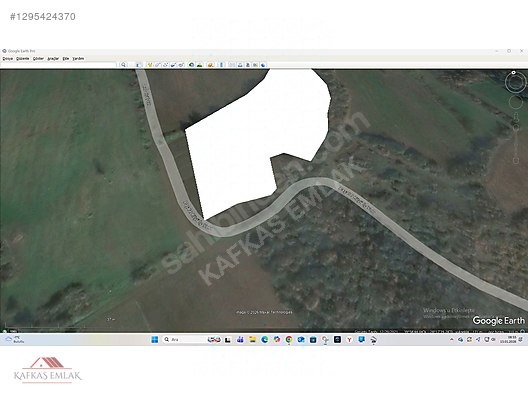Open the Ekle menu
Screen dimensions: 528x396
(x=66, y=59)
